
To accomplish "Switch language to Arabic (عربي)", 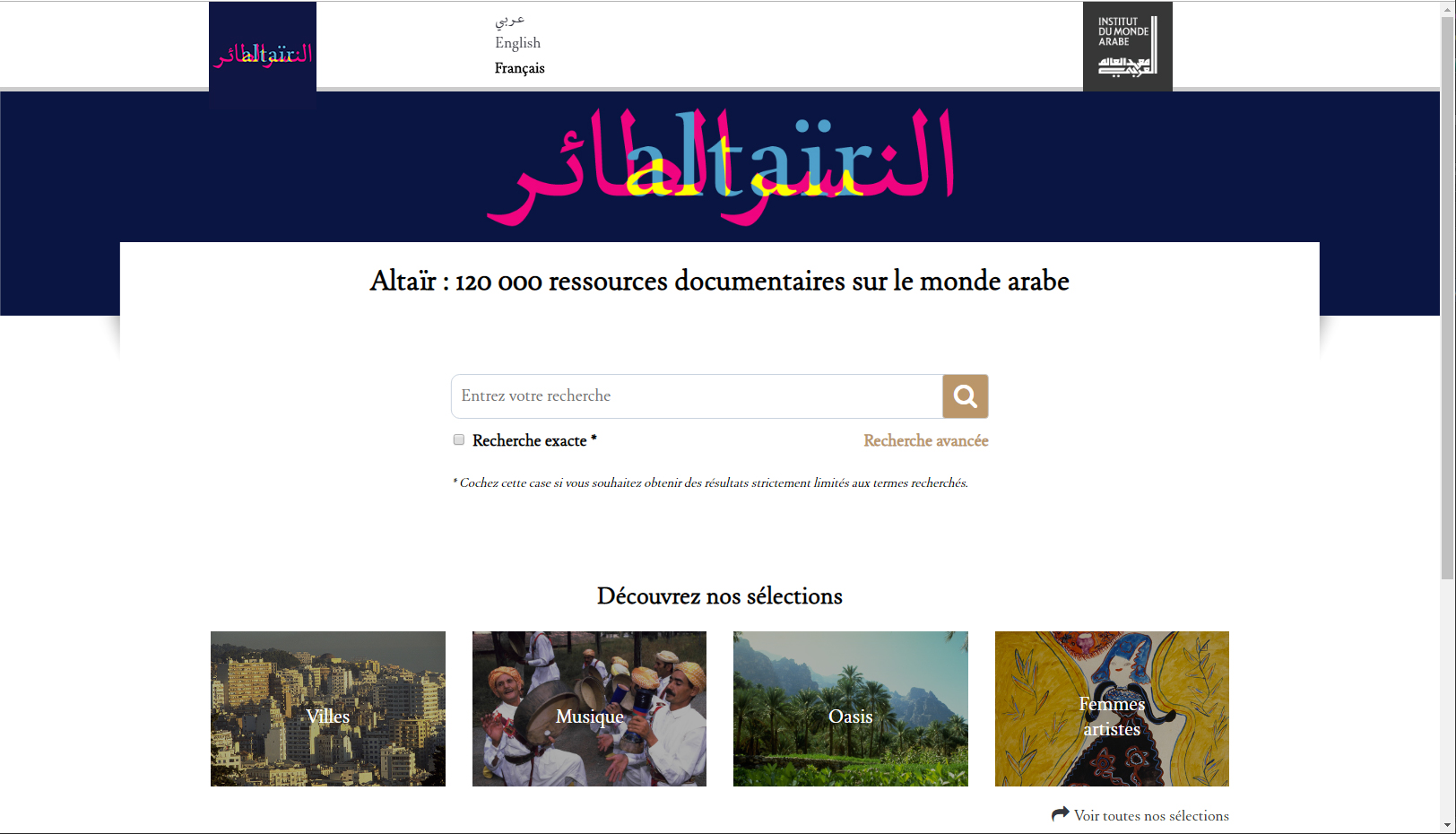I will pos(509,20).
